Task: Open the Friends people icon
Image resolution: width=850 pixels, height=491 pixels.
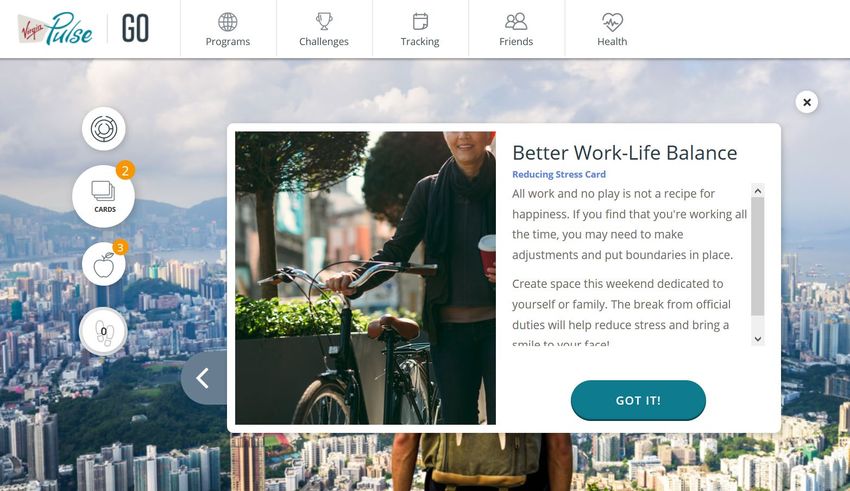Action: [x=516, y=22]
